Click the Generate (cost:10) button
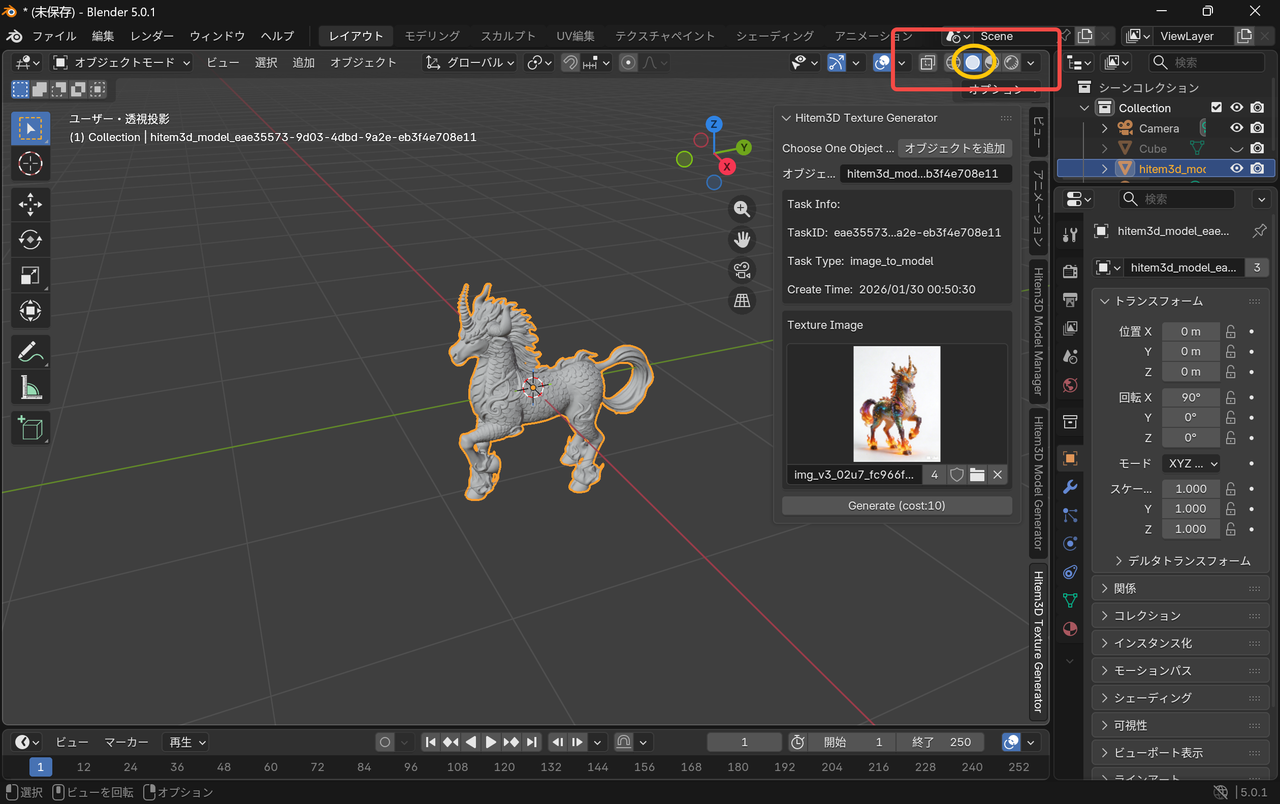 click(x=896, y=506)
